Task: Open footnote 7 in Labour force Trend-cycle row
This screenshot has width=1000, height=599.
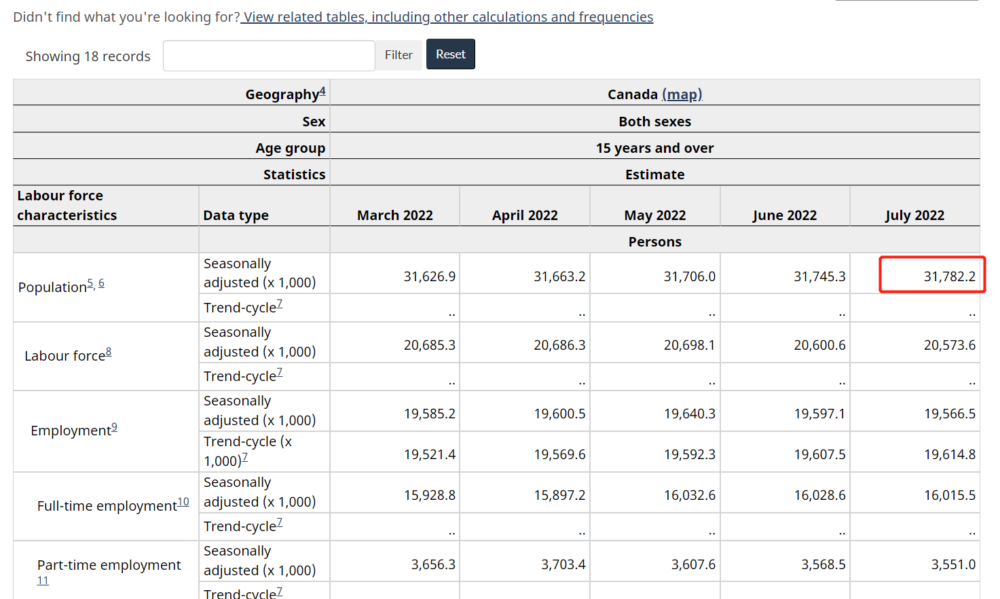Action: (279, 373)
